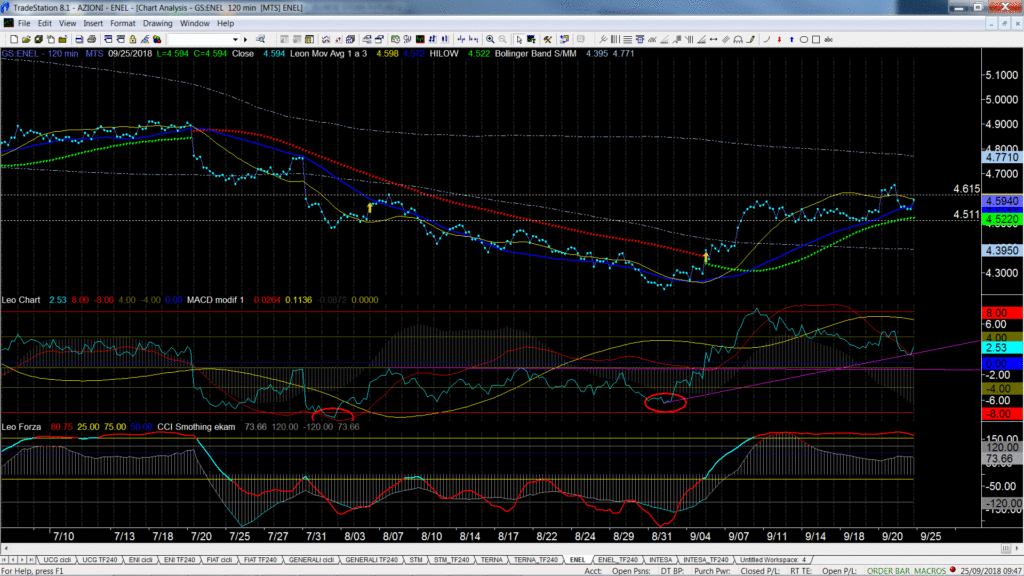Image resolution: width=1024 pixels, height=576 pixels.
Task: Click the green 4.5220 price axis marker
Action: coord(1002,219)
